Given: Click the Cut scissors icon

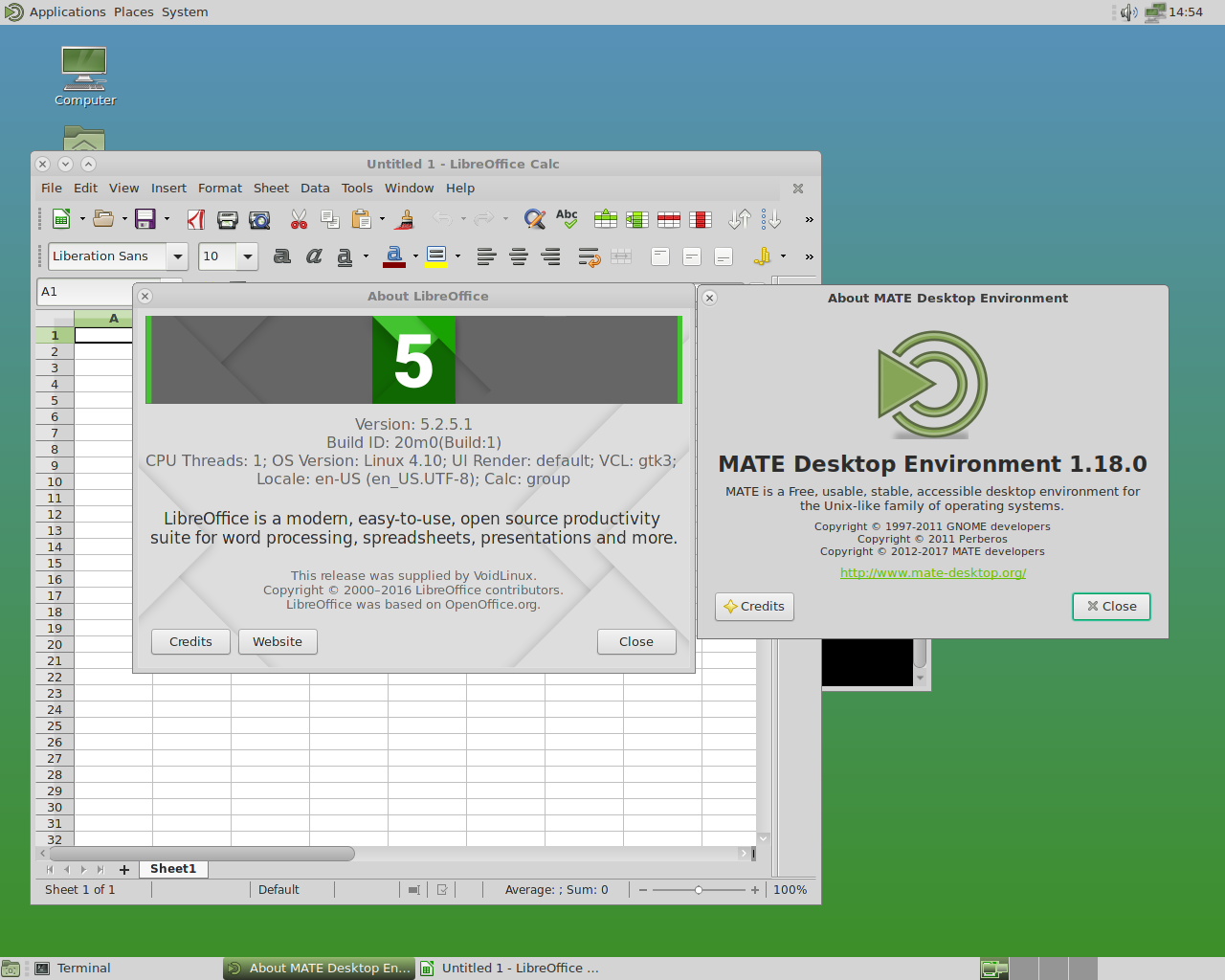Looking at the screenshot, I should pyautogui.click(x=299, y=219).
